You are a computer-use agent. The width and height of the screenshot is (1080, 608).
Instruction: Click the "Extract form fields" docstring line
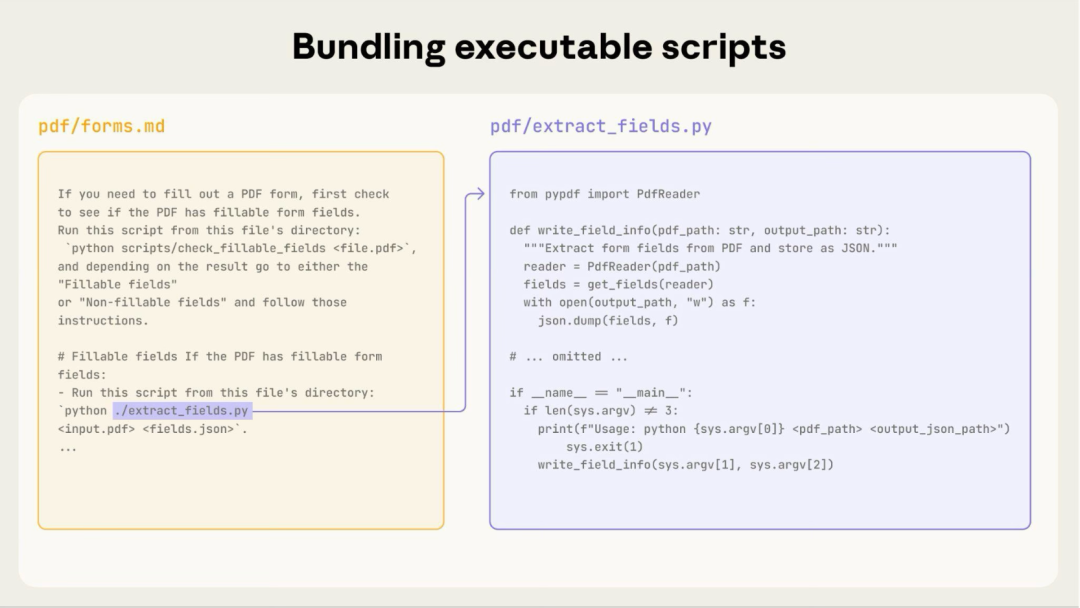click(x=709, y=248)
